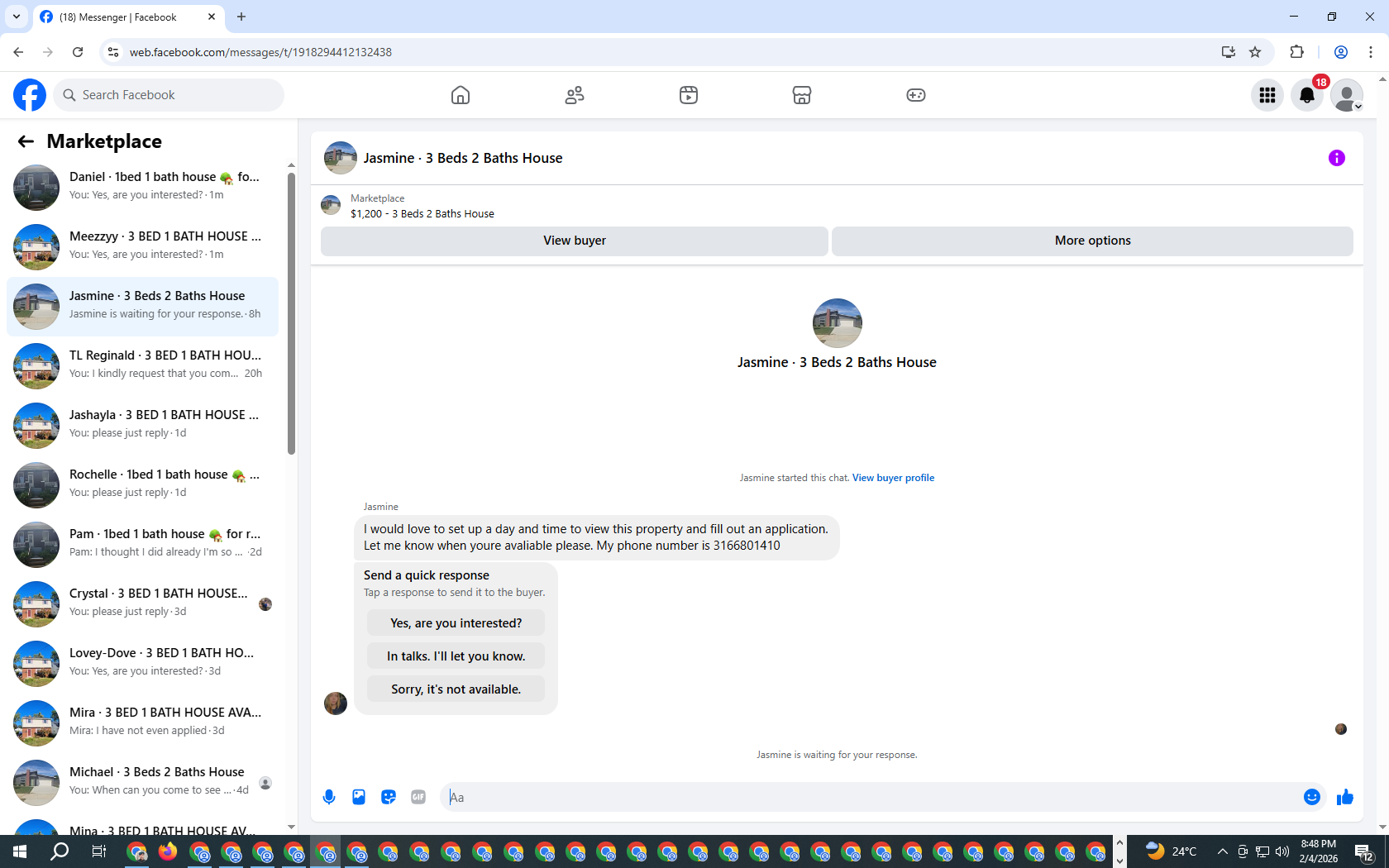The height and width of the screenshot is (868, 1389).
Task: Open the sticker picker icon
Action: (389, 797)
